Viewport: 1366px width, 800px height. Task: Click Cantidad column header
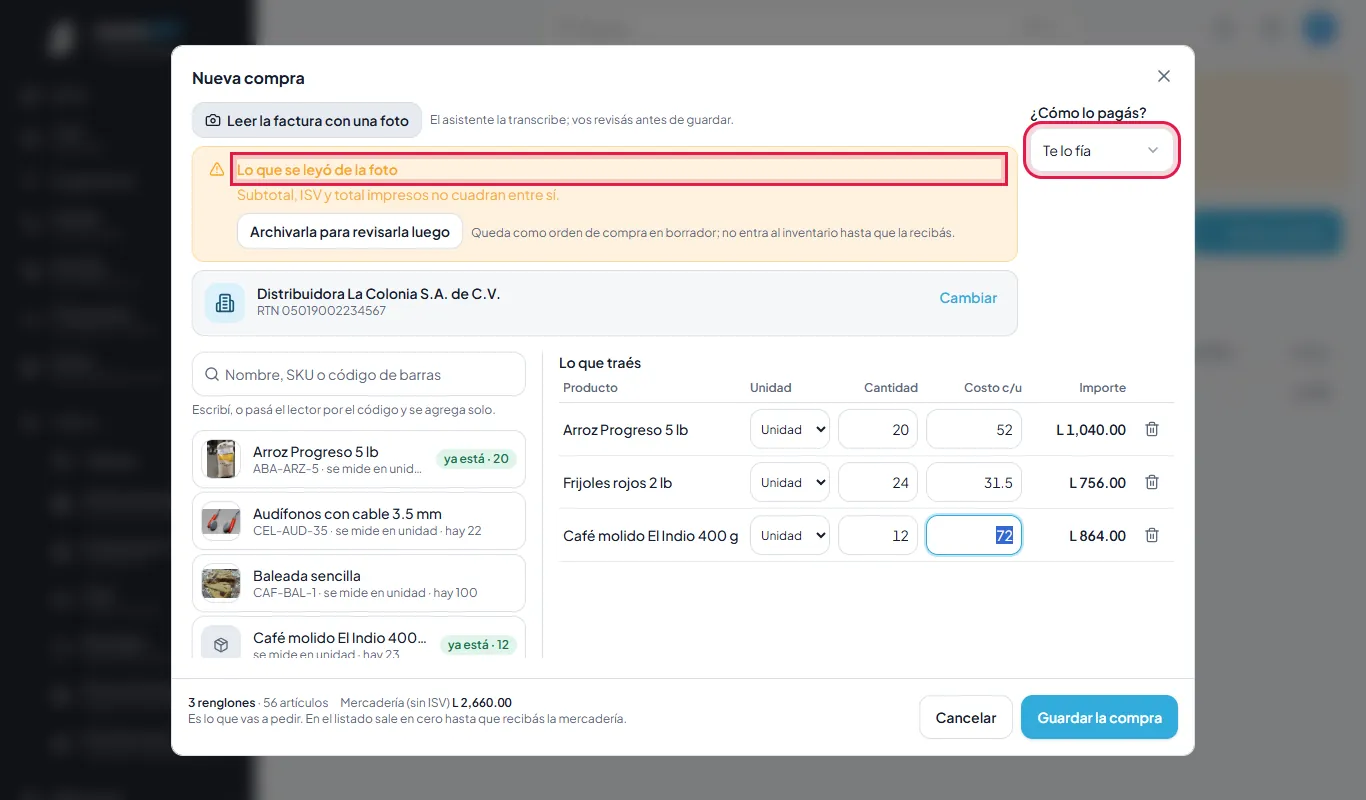[x=891, y=388]
